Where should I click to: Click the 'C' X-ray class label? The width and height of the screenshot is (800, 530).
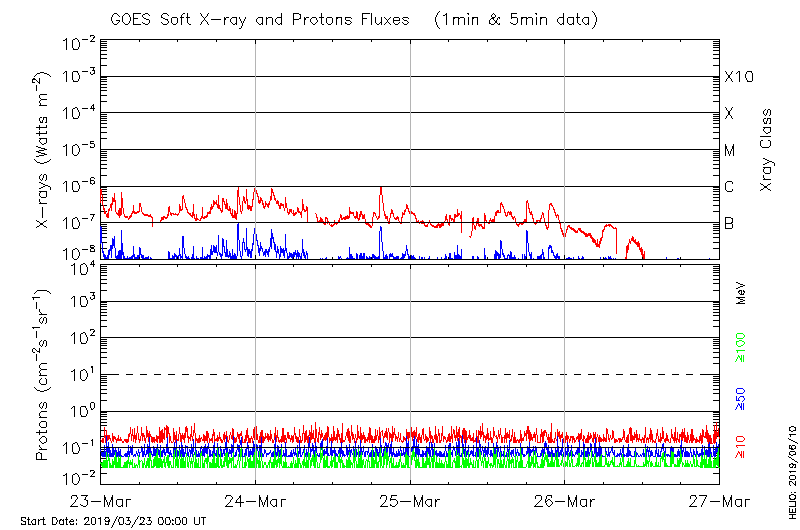pyautogui.click(x=729, y=187)
